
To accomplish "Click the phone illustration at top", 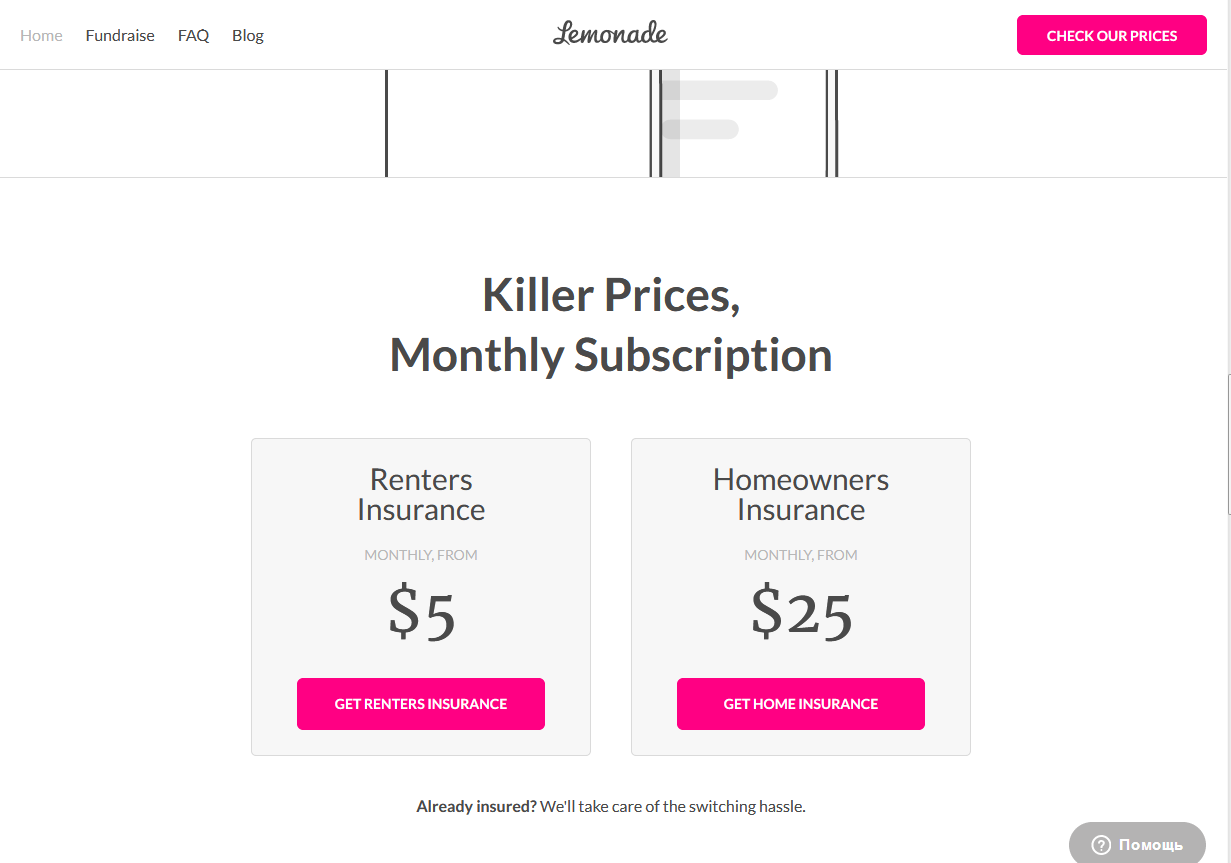I will coord(743,123).
